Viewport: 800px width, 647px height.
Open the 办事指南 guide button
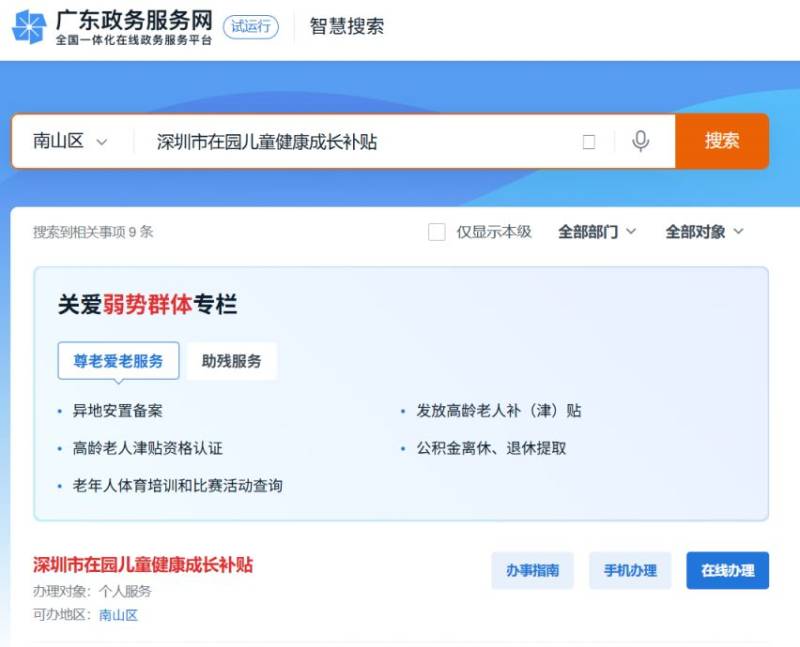pos(532,570)
